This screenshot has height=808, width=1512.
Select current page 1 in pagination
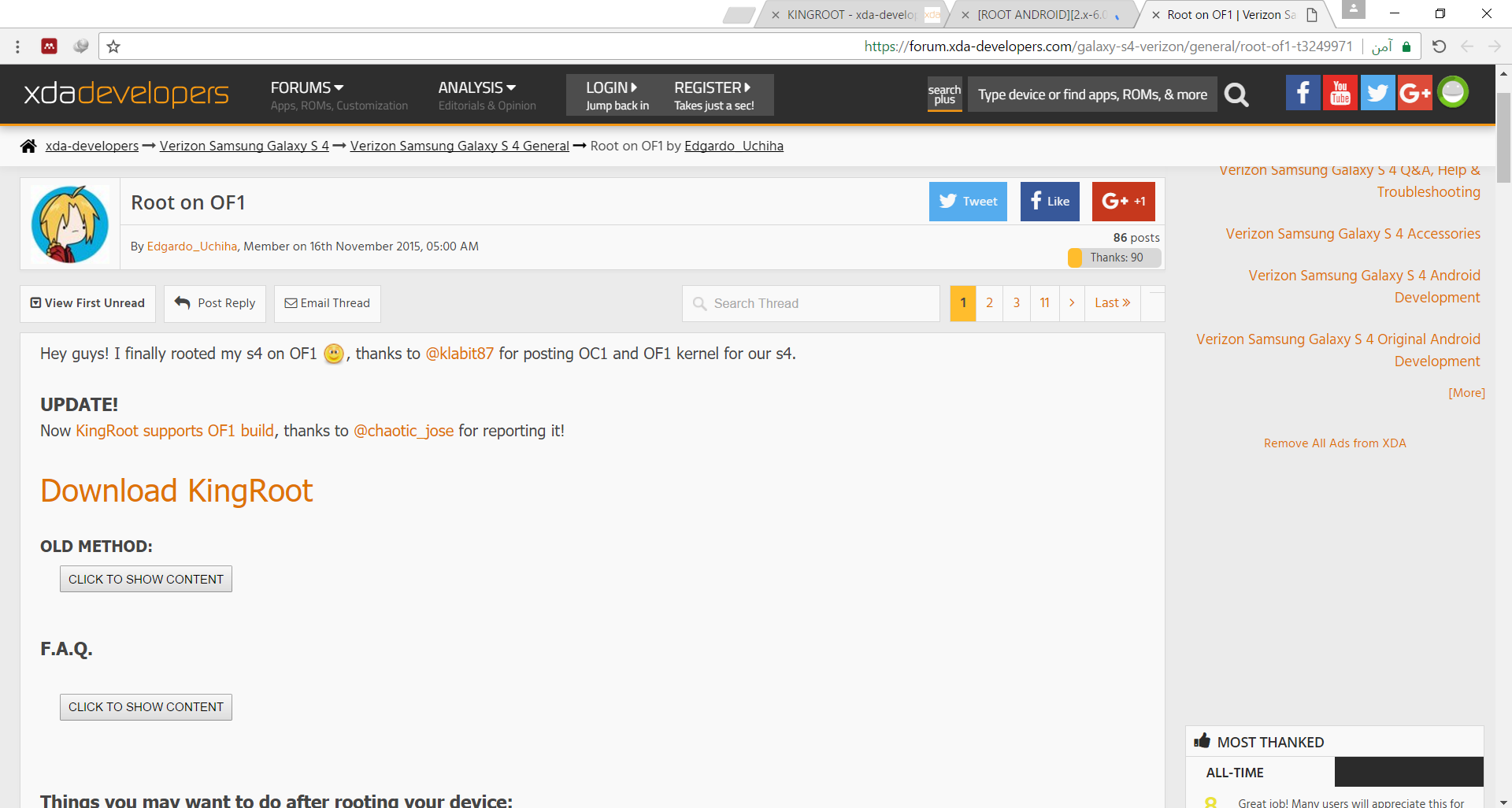click(963, 303)
